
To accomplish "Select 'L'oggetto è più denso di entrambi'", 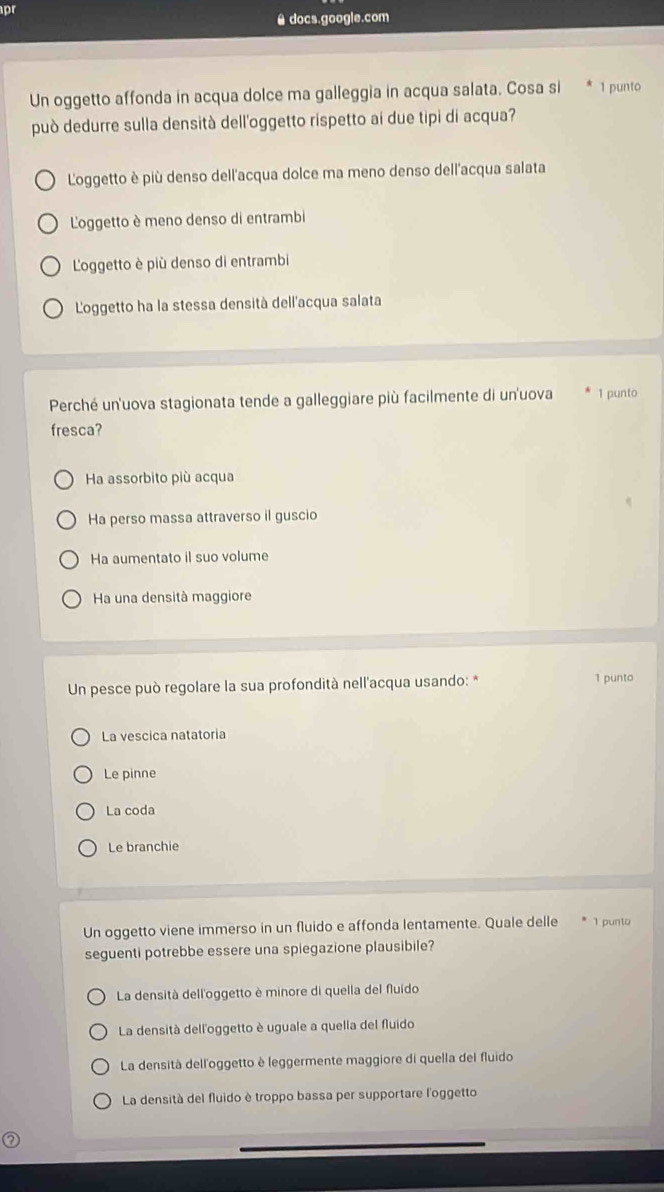I will pos(50,267).
